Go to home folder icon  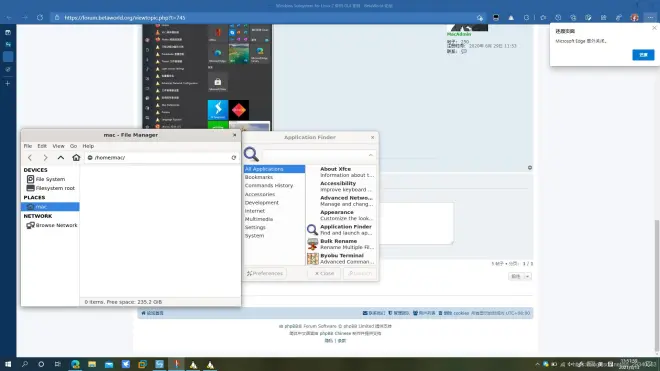tap(76, 157)
